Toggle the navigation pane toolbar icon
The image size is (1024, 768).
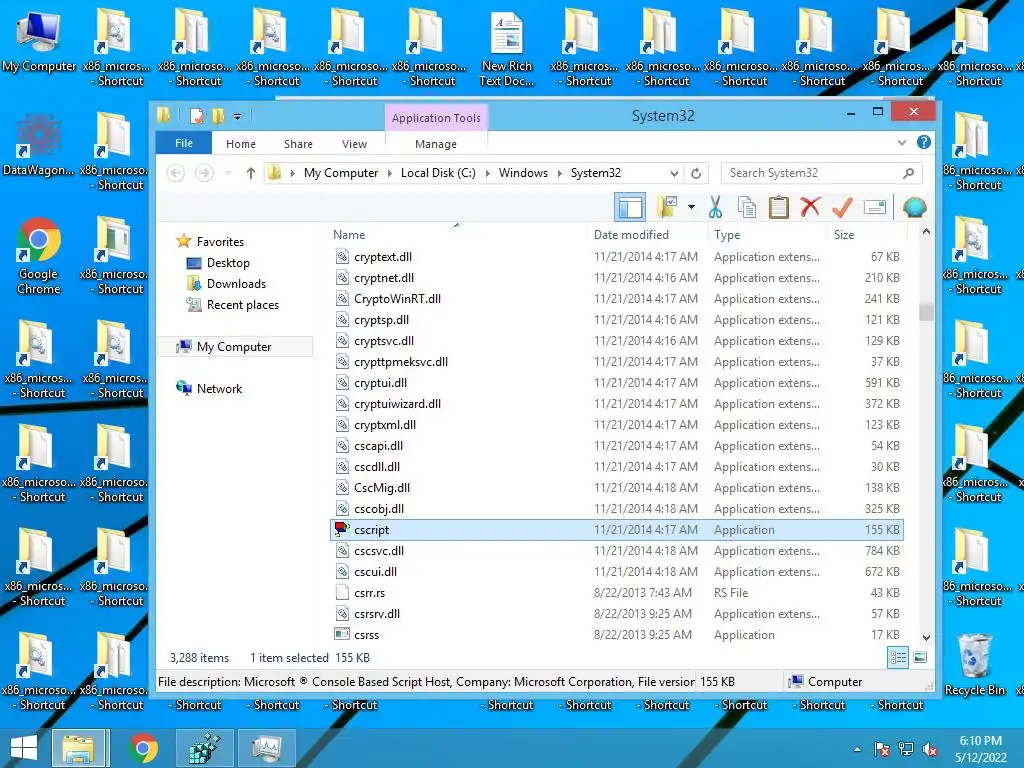point(630,208)
